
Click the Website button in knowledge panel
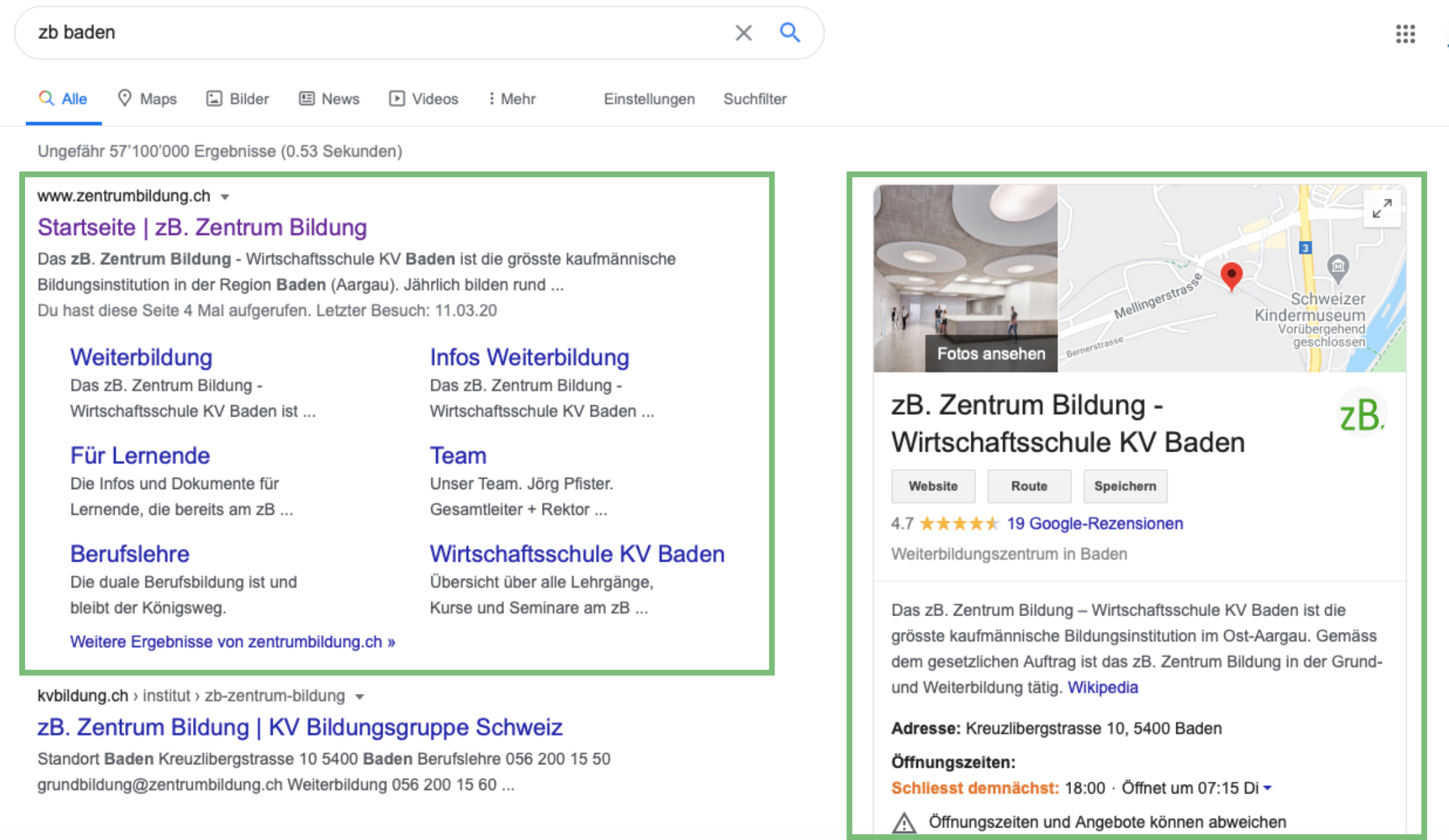pyautogui.click(x=933, y=486)
